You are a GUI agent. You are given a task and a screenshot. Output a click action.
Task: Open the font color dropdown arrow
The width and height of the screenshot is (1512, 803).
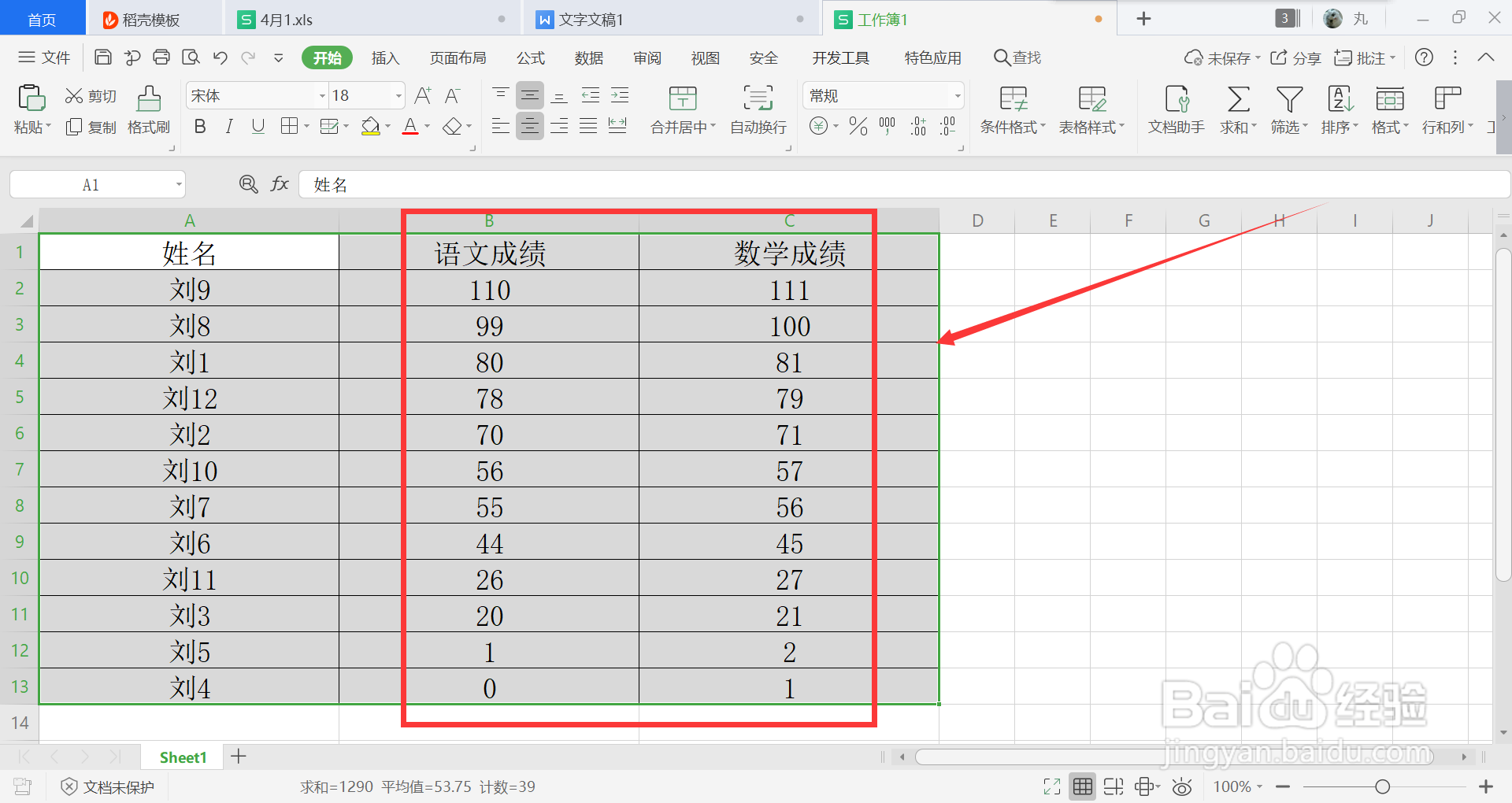pos(426,126)
